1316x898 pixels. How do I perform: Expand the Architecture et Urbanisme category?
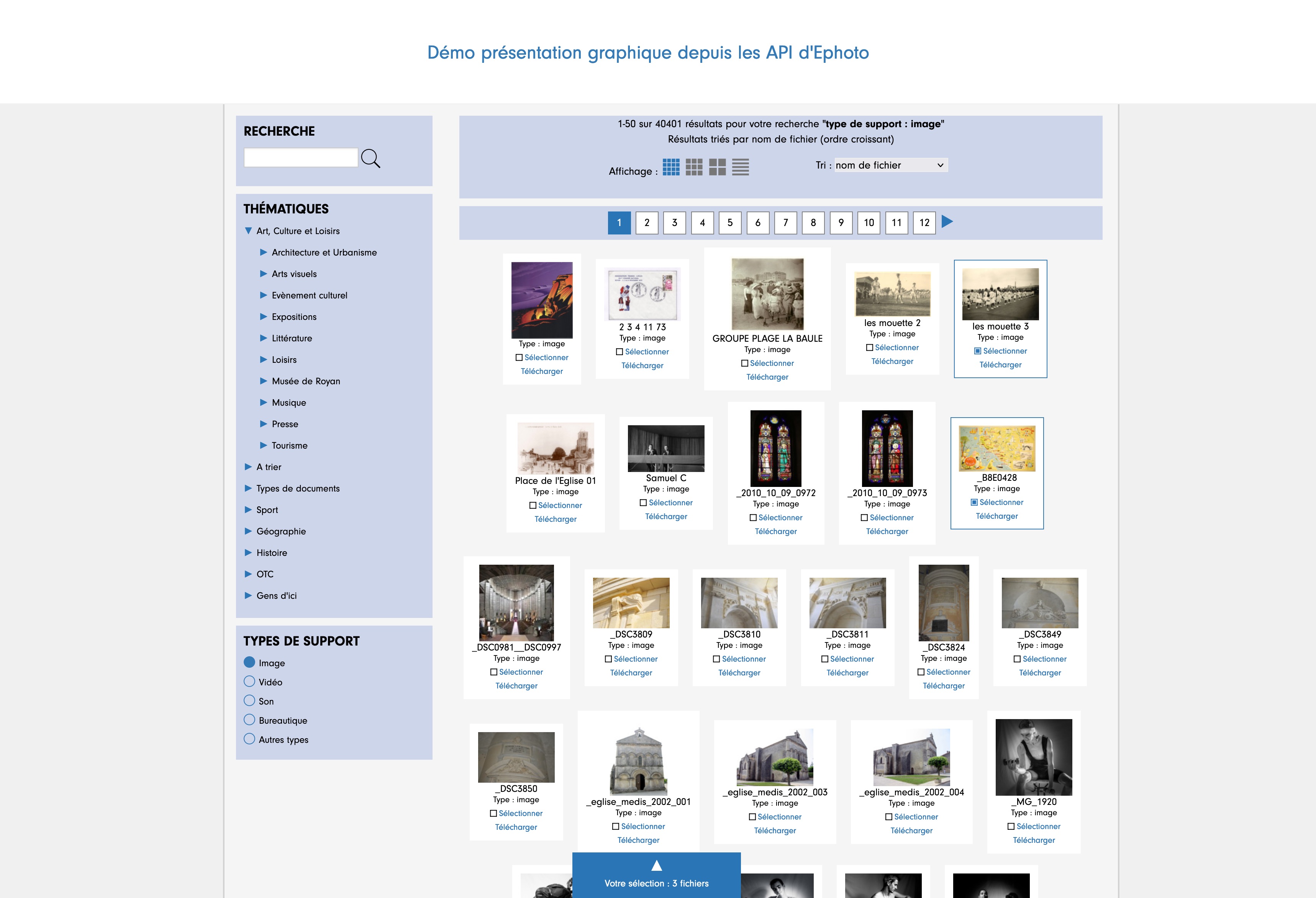pyautogui.click(x=263, y=252)
